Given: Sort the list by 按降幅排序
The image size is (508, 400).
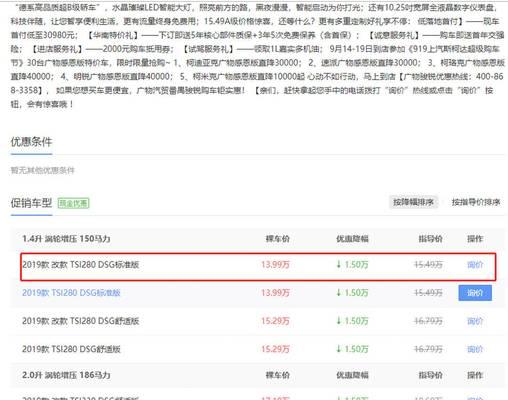Looking at the screenshot, I should [413, 202].
